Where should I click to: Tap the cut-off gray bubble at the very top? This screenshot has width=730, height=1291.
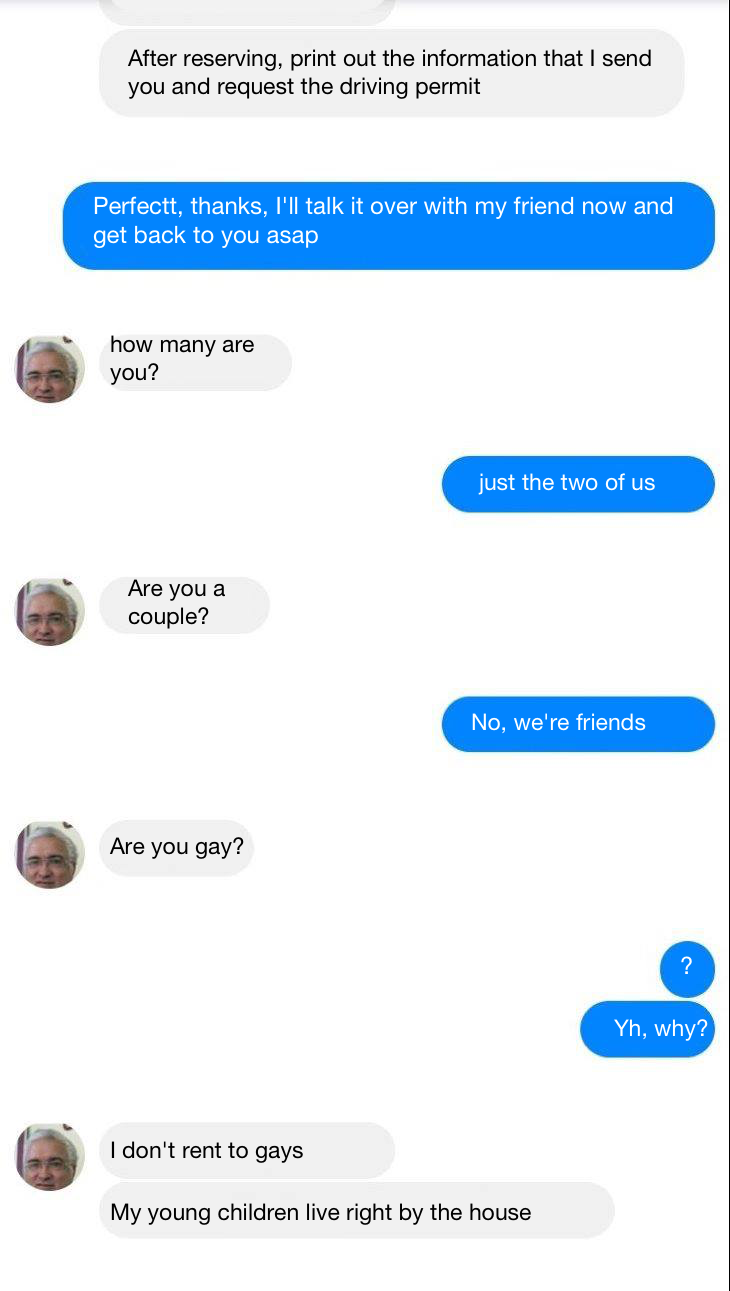click(x=247, y=12)
